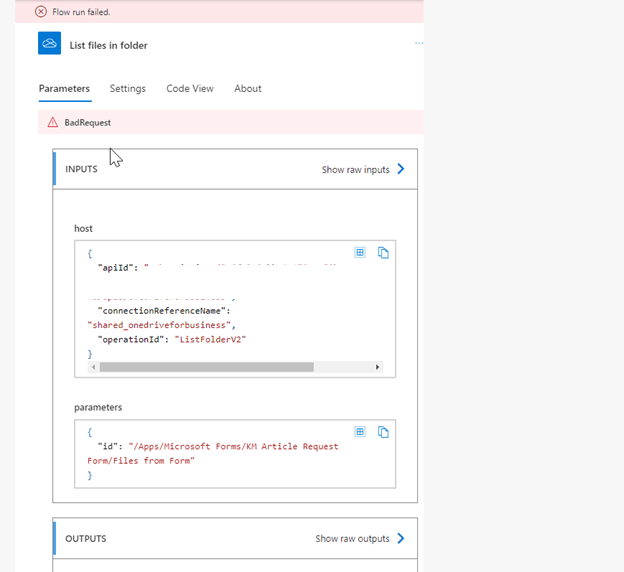Click Show raw inputs link
Viewport: 624px width, 572px height.
pyautogui.click(x=355, y=170)
